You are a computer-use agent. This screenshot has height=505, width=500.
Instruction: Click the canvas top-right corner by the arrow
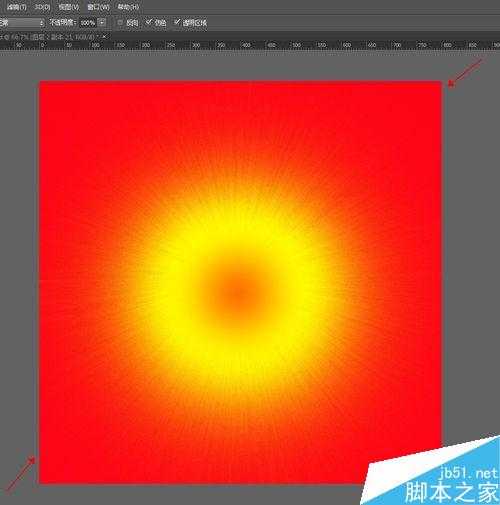tap(441, 83)
